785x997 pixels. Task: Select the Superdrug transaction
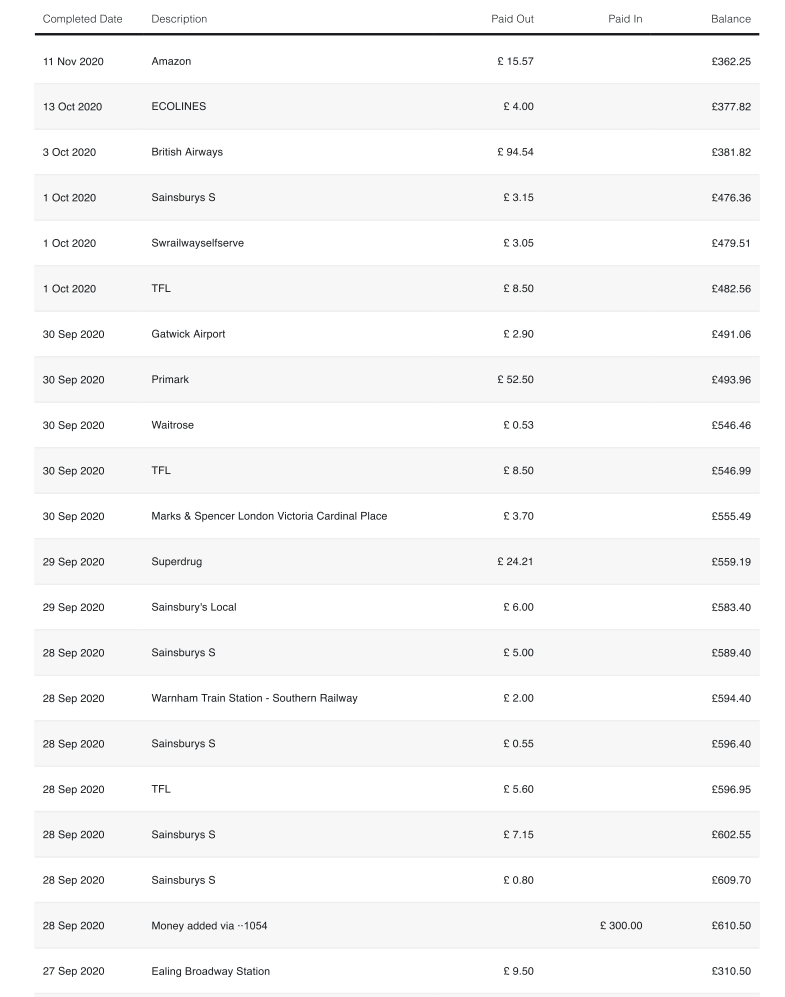[x=176, y=562]
